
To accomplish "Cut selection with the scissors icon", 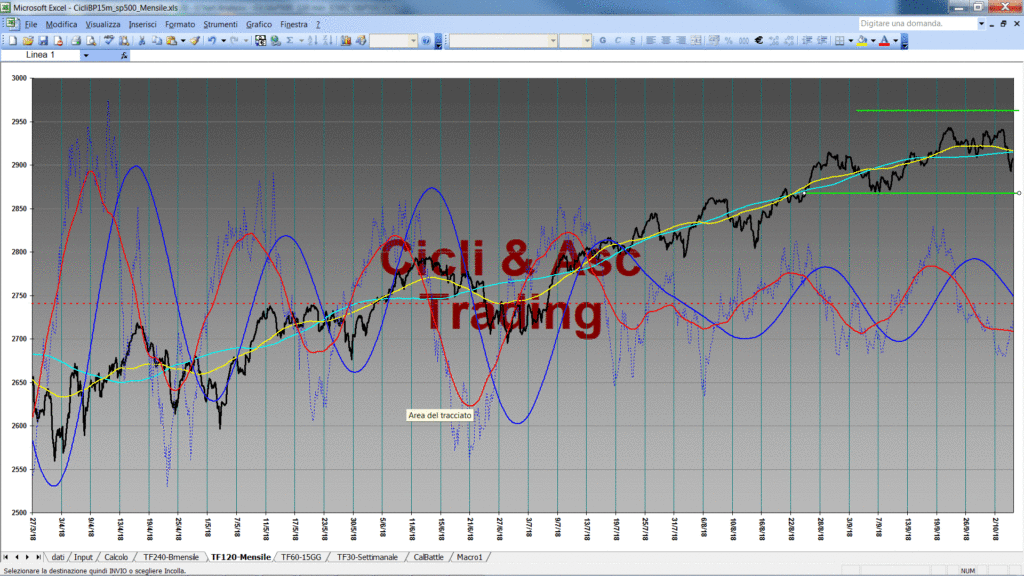I will tap(141, 40).
